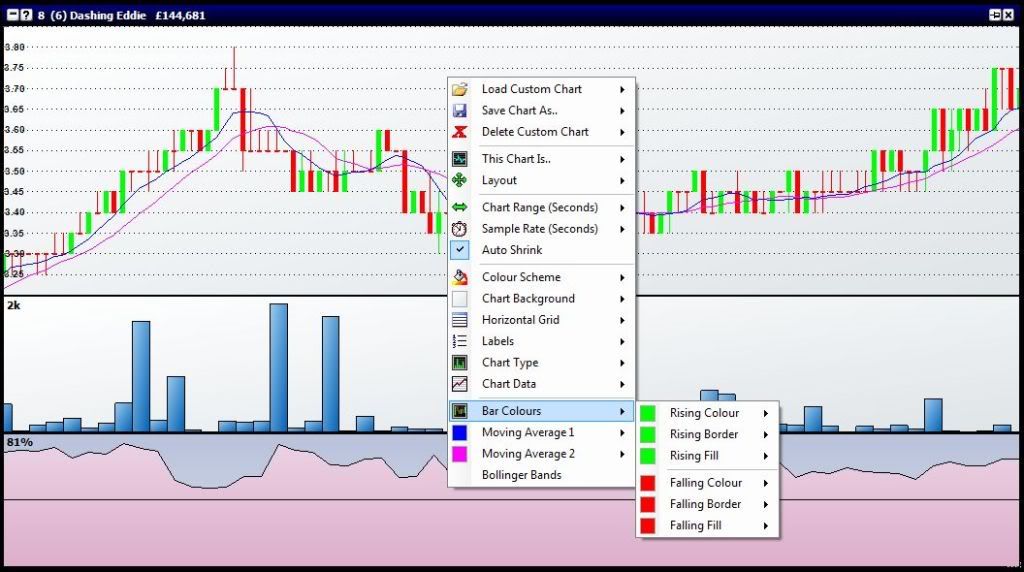Click the red Falling Colour swatch
Viewport: 1024px width, 572px height.
click(648, 483)
